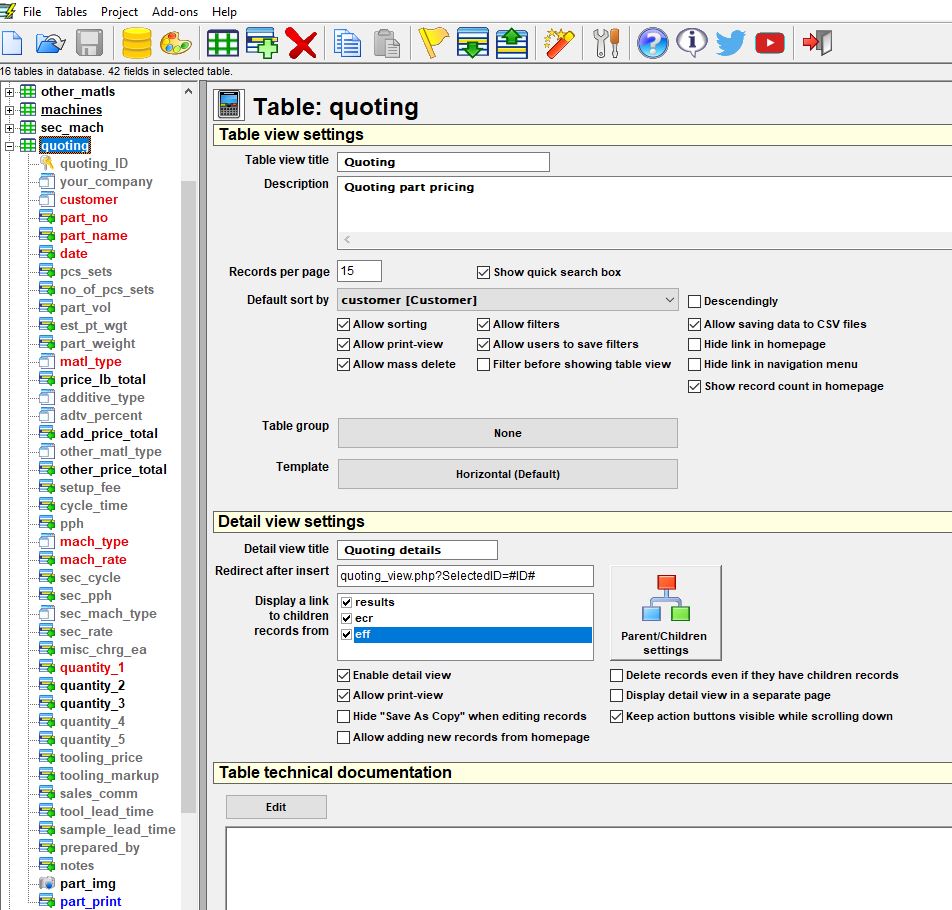Click the add new field icon
Viewport: 952px width, 910px height.
tap(262, 43)
